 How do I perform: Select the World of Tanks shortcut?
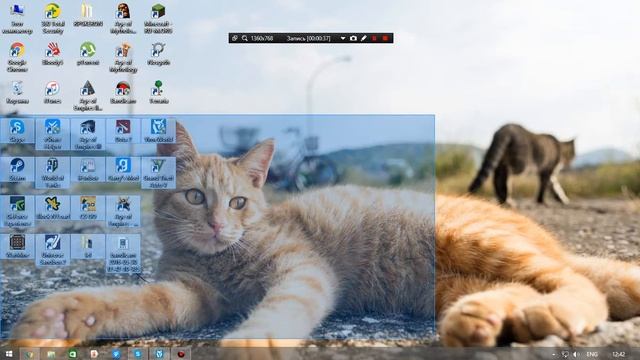(53, 173)
